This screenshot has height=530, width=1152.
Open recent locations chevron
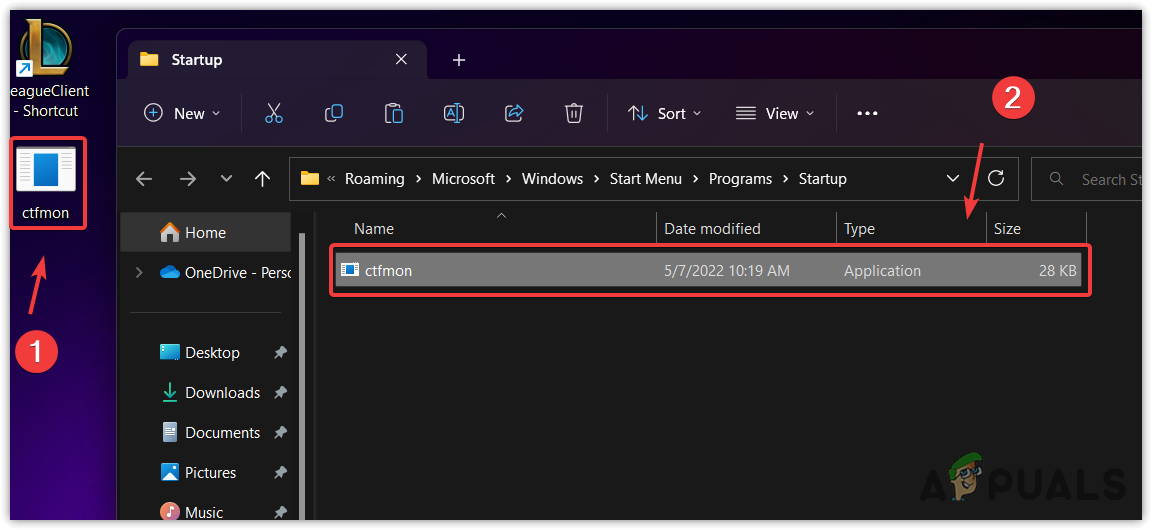point(226,179)
